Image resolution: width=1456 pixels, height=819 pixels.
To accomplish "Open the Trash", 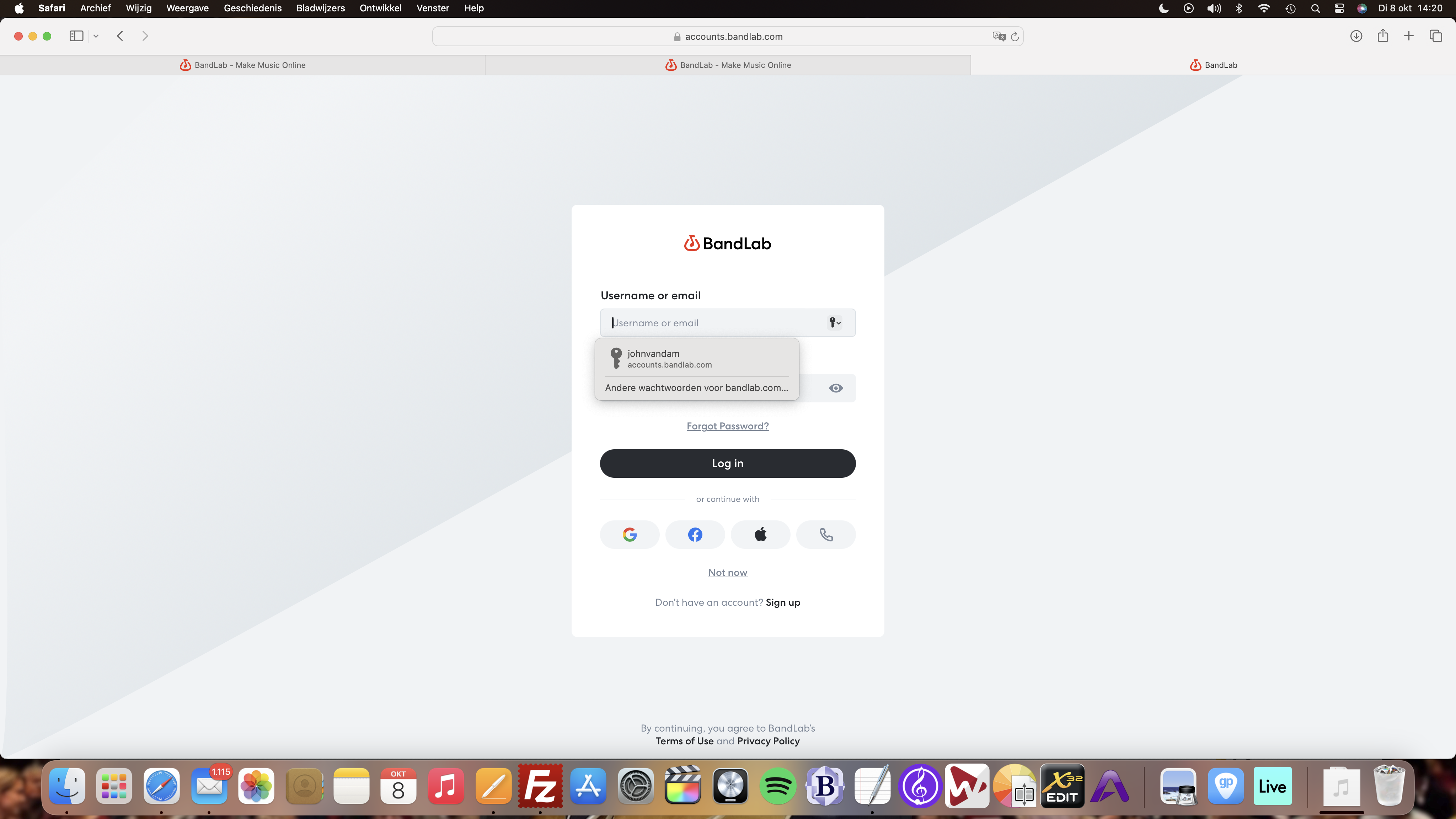I will [1389, 786].
